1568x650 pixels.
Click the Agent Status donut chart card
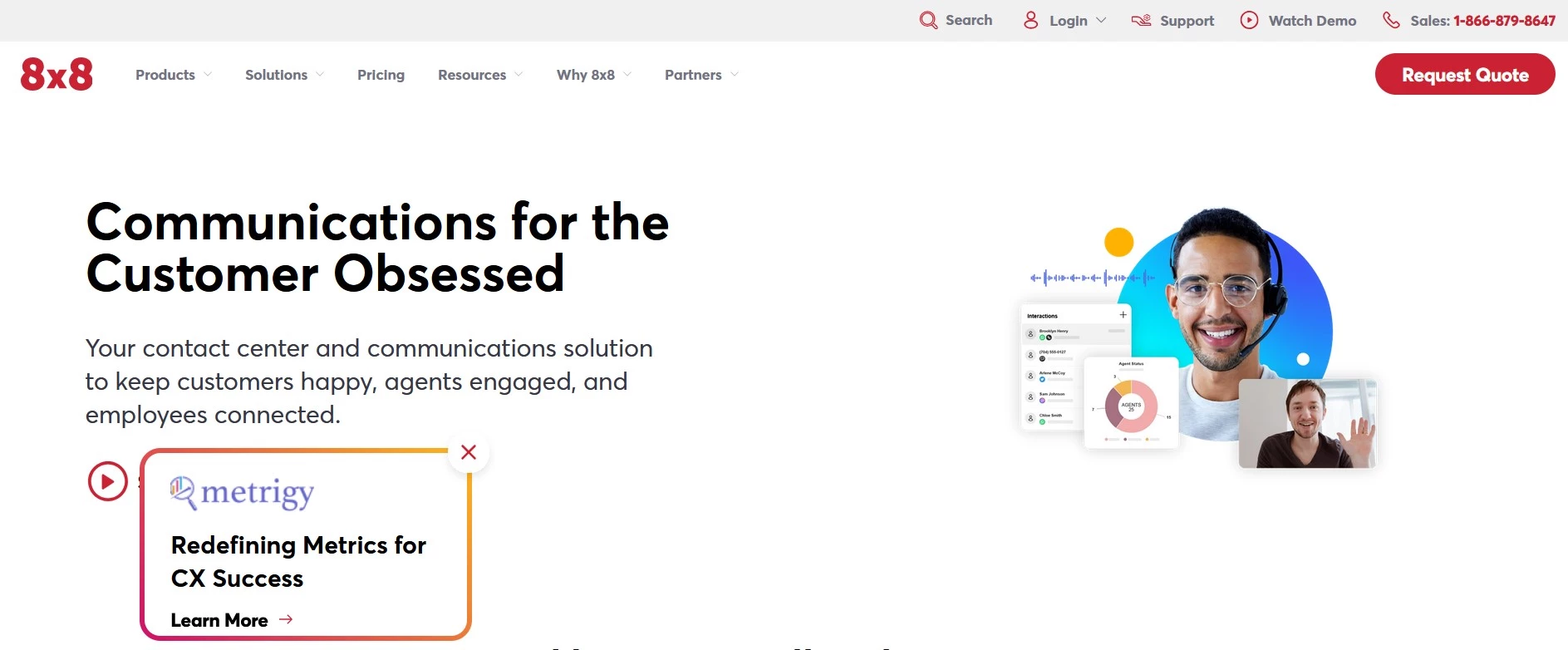pyautogui.click(x=1131, y=403)
